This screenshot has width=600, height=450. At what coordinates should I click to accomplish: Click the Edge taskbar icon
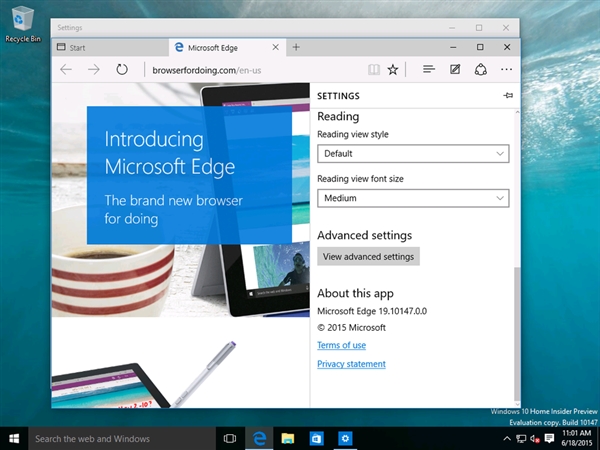pyautogui.click(x=259, y=439)
